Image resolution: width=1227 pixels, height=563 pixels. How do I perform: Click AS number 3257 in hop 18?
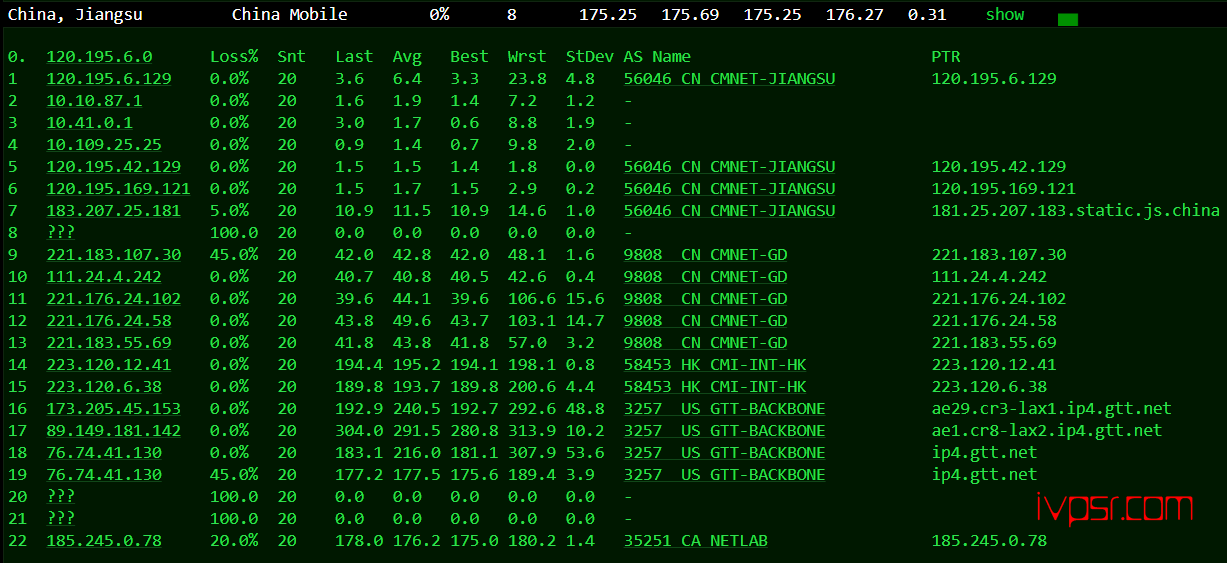click(643, 453)
